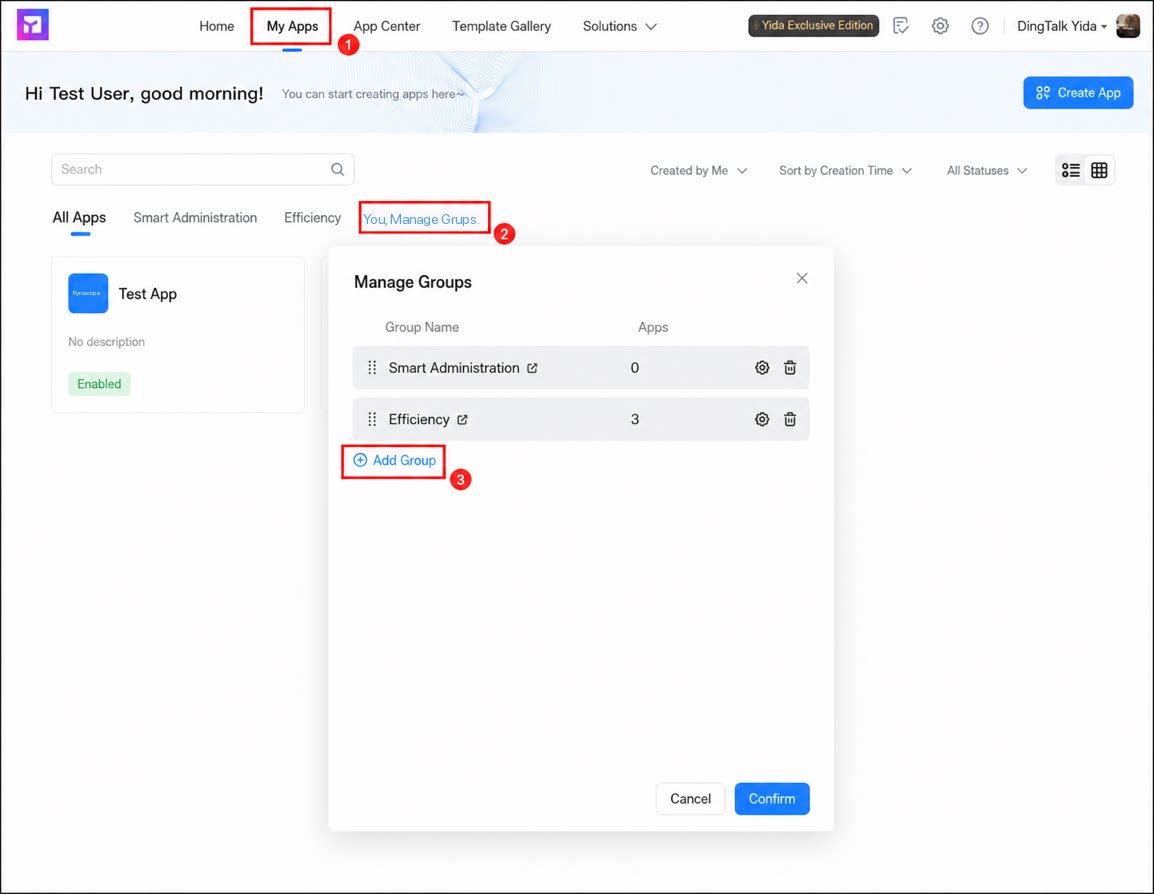Click the drag handle of Efficiency group
1154x894 pixels.
[372, 419]
